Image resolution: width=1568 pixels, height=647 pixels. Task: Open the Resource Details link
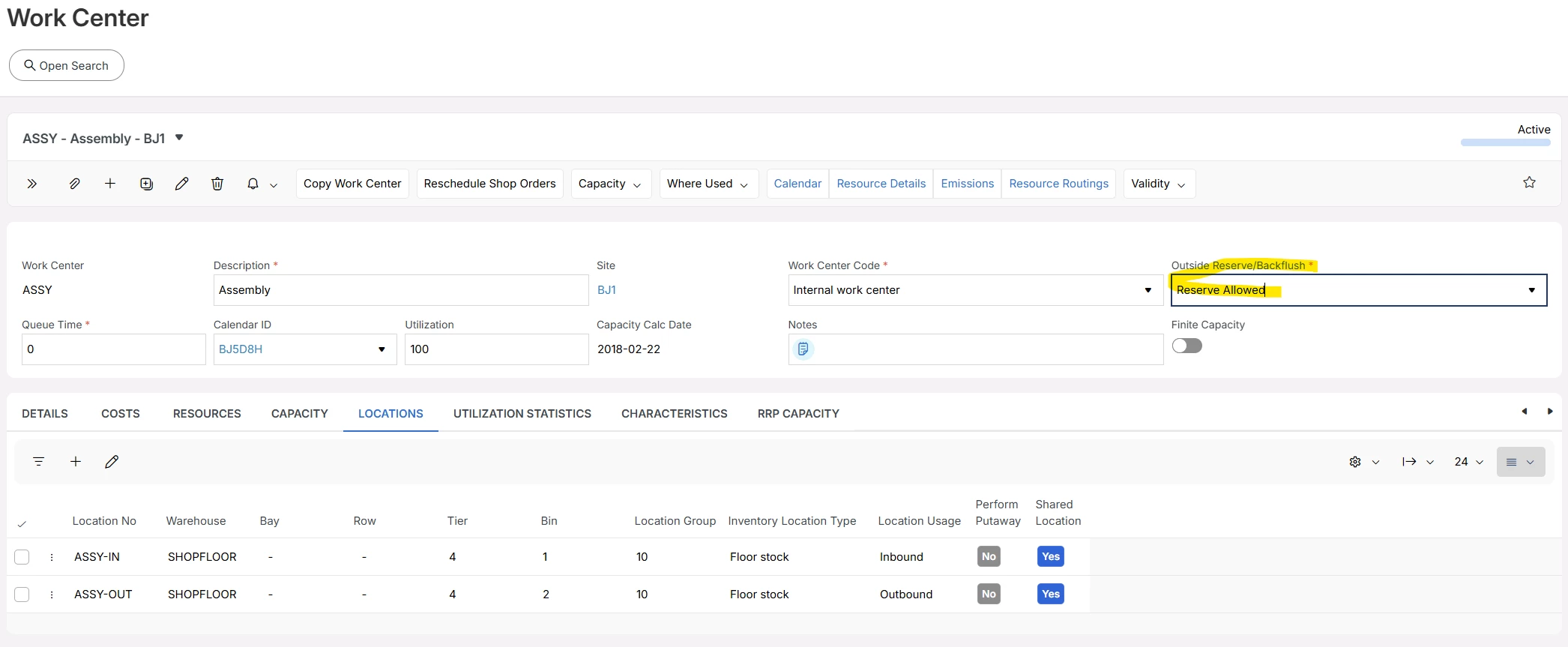click(881, 184)
